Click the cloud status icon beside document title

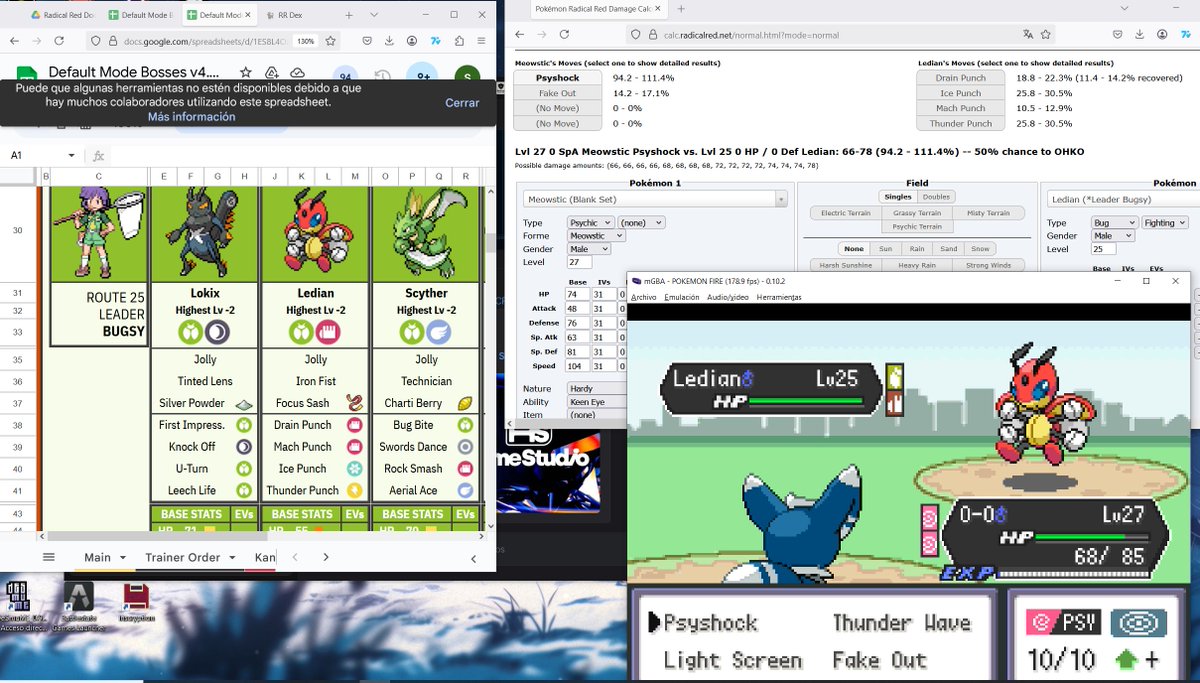[298, 73]
